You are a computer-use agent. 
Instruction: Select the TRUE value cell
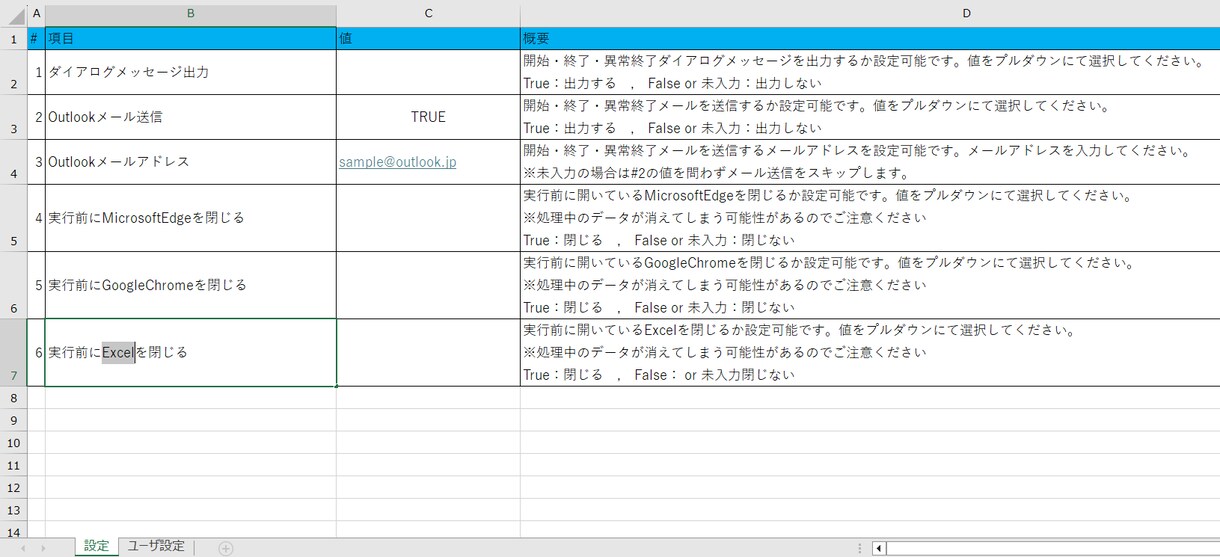click(x=428, y=117)
